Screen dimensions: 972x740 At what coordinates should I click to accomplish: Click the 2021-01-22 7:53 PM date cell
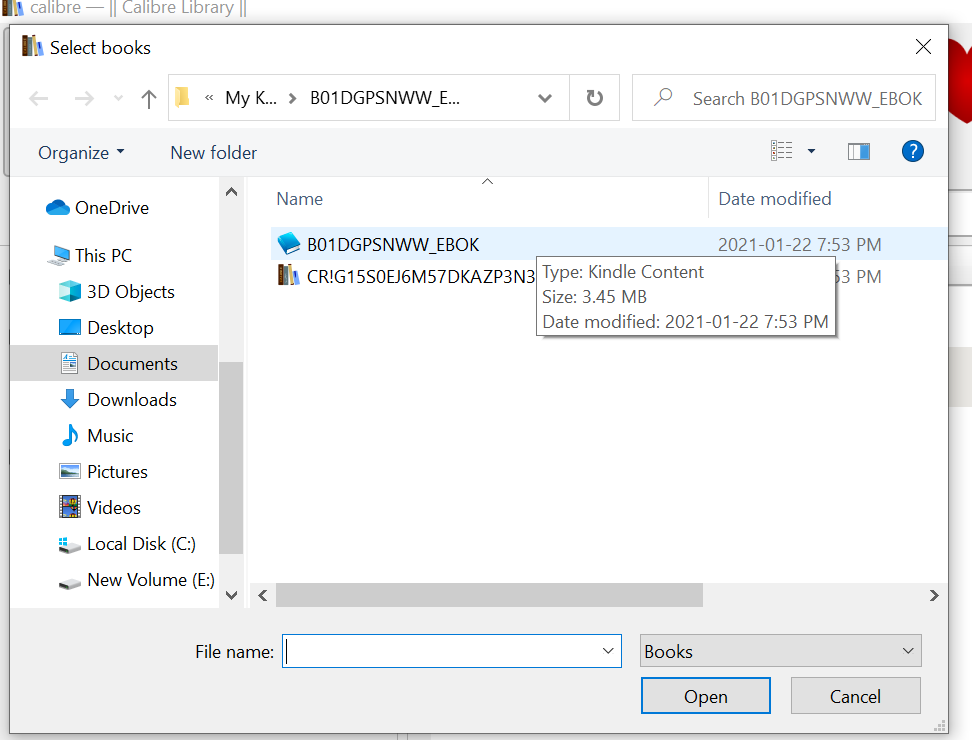point(800,244)
